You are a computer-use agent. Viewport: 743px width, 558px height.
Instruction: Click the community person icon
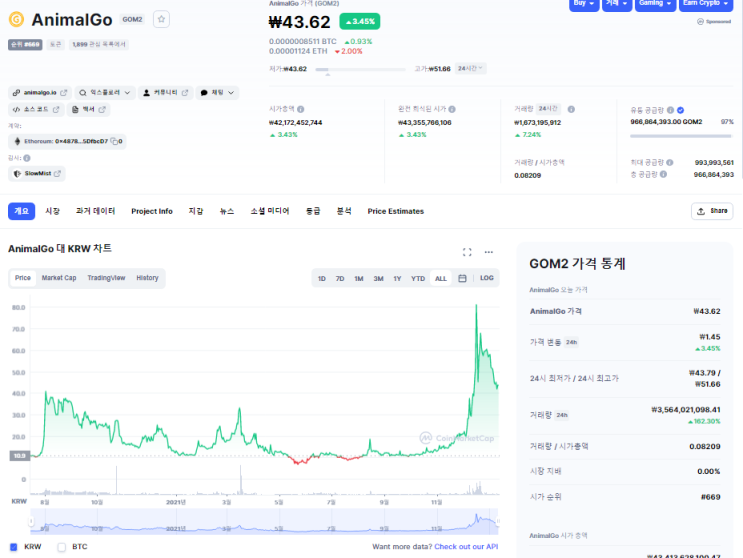pos(146,92)
